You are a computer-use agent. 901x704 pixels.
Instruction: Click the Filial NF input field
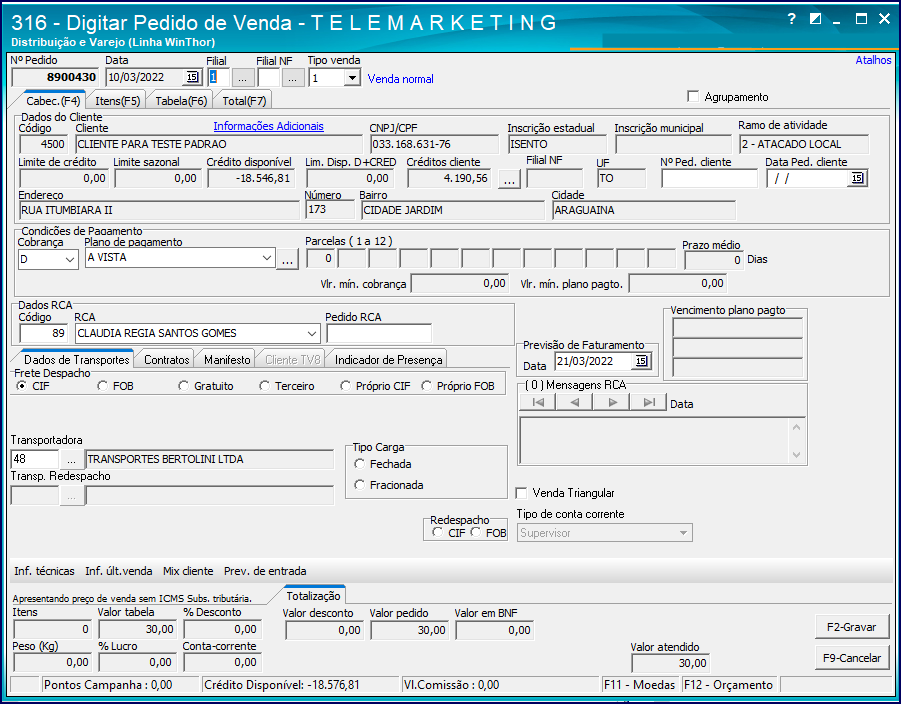268,78
